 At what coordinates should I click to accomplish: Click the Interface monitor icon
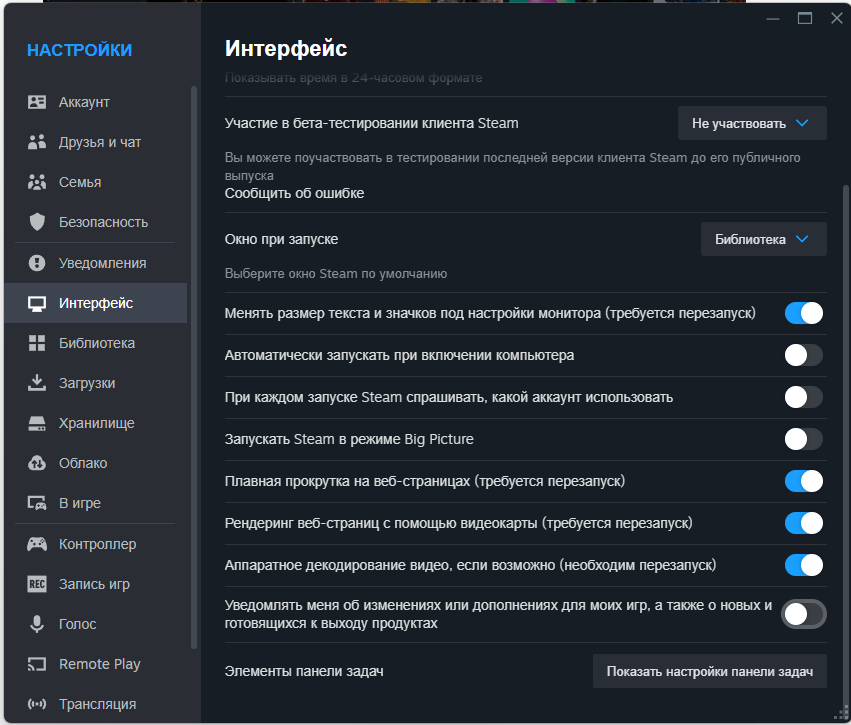pos(37,303)
